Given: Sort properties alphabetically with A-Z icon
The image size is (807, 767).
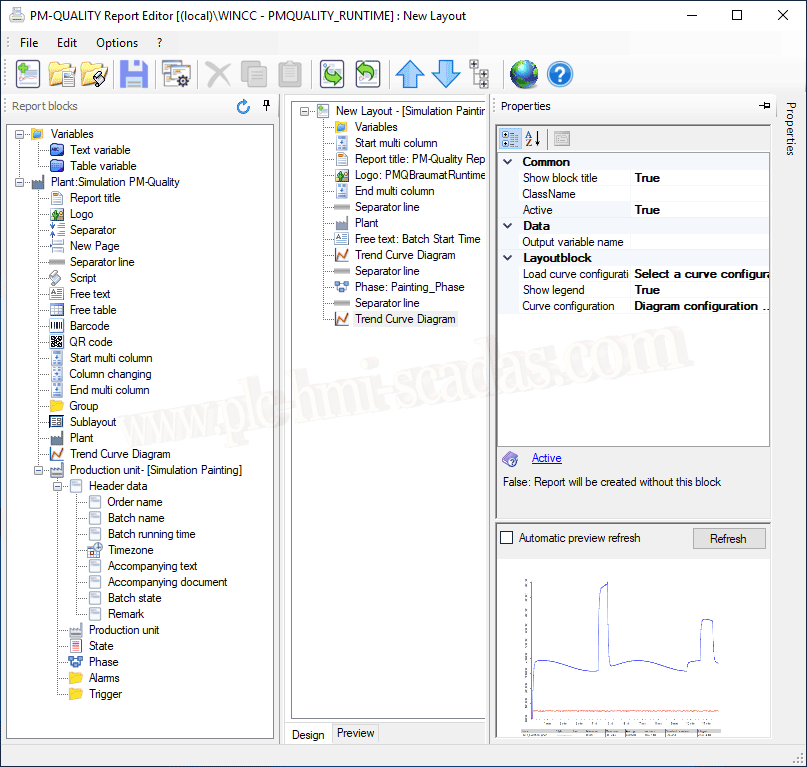Looking at the screenshot, I should (x=533, y=138).
